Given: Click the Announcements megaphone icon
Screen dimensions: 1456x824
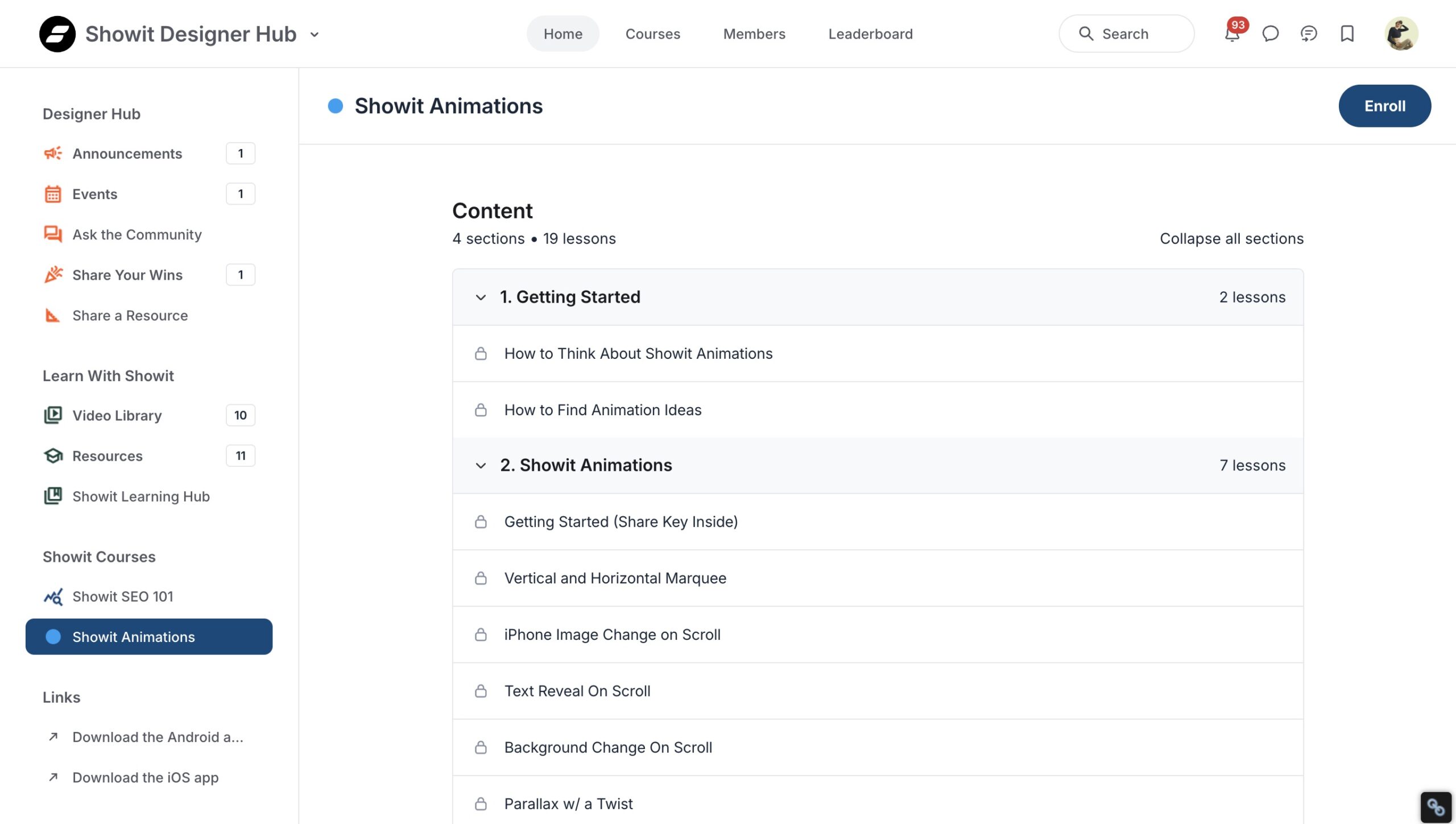Looking at the screenshot, I should pos(53,154).
